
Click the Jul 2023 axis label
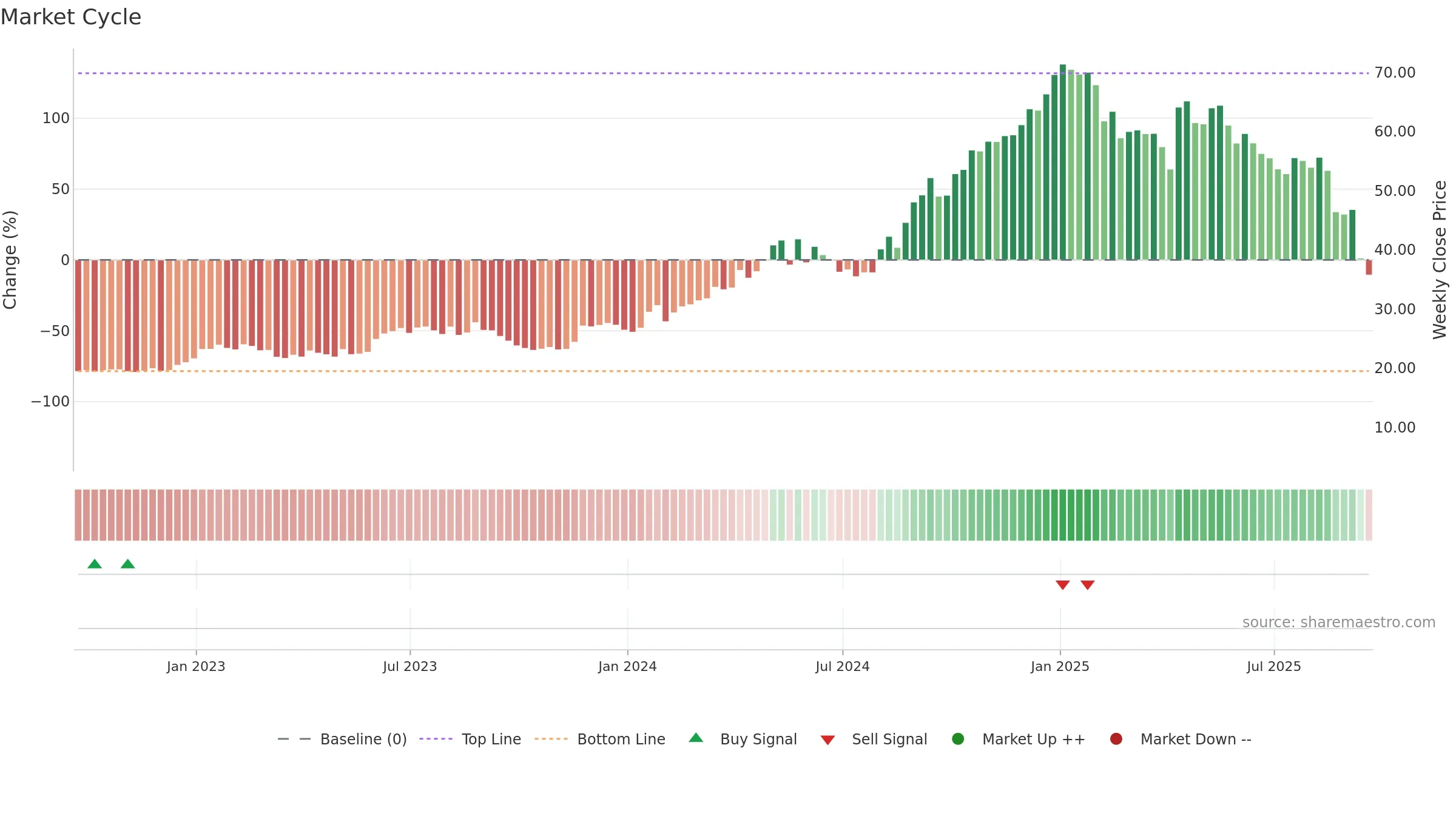tap(410, 666)
